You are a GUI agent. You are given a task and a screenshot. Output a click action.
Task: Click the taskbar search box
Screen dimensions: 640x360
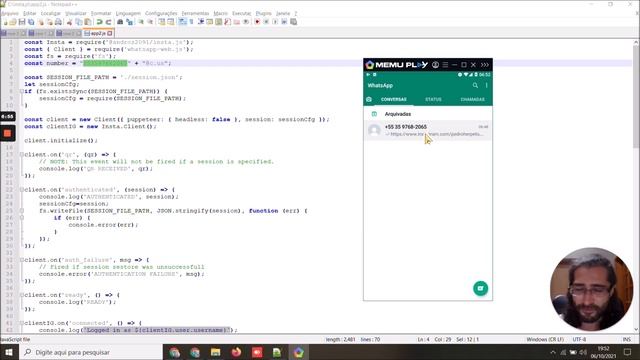coord(91,352)
